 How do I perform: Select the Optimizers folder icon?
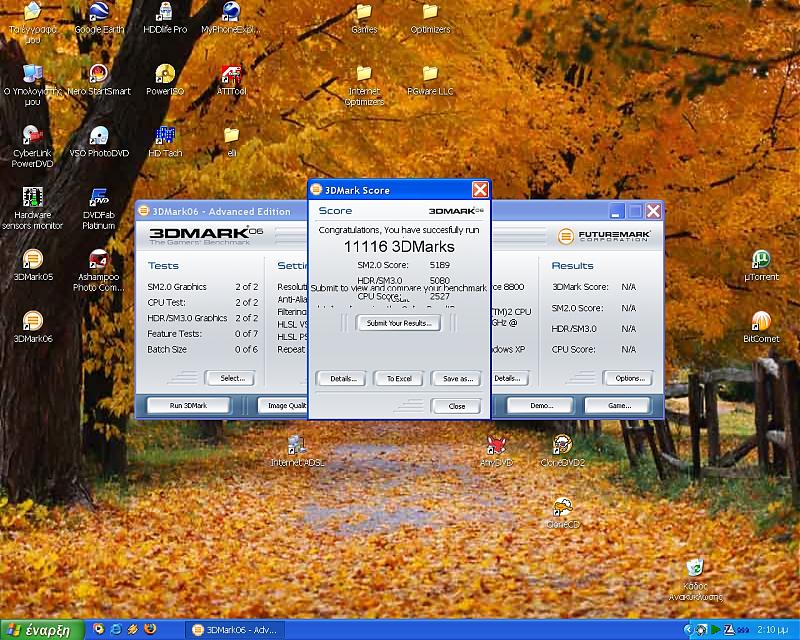[430, 18]
